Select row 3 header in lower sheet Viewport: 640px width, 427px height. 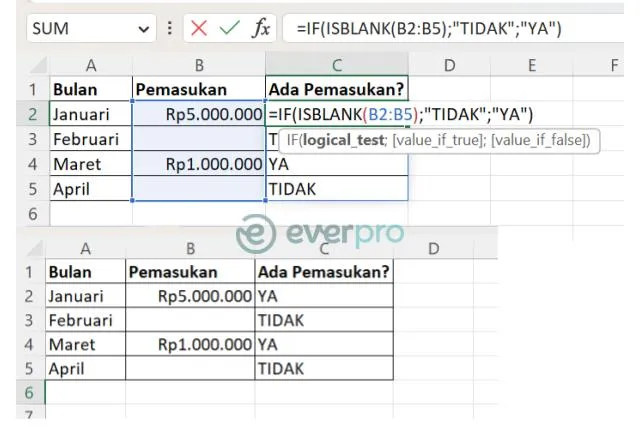[29, 320]
